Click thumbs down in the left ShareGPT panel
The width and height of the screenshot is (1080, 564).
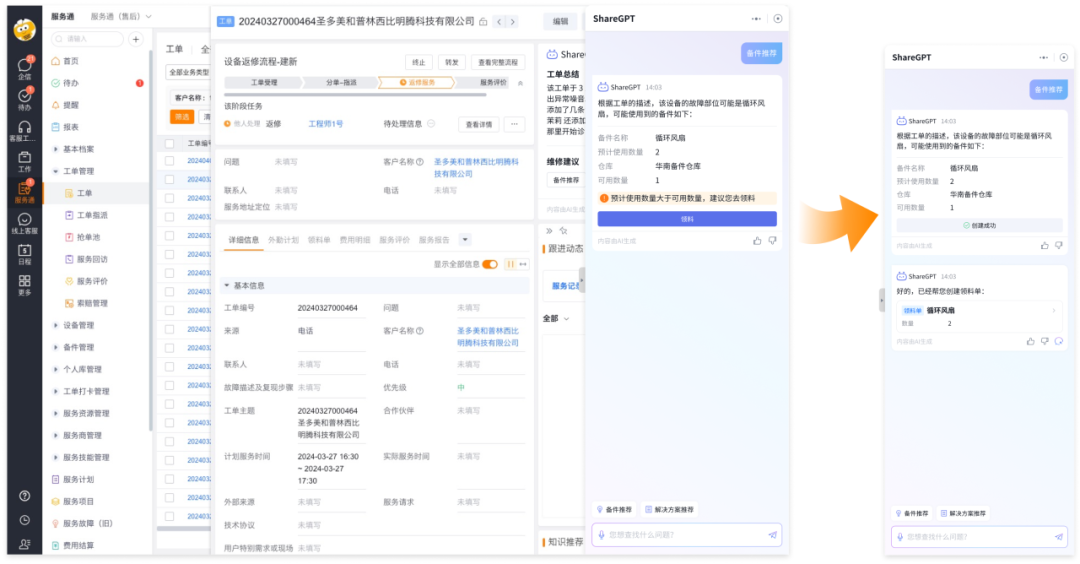[772, 241]
